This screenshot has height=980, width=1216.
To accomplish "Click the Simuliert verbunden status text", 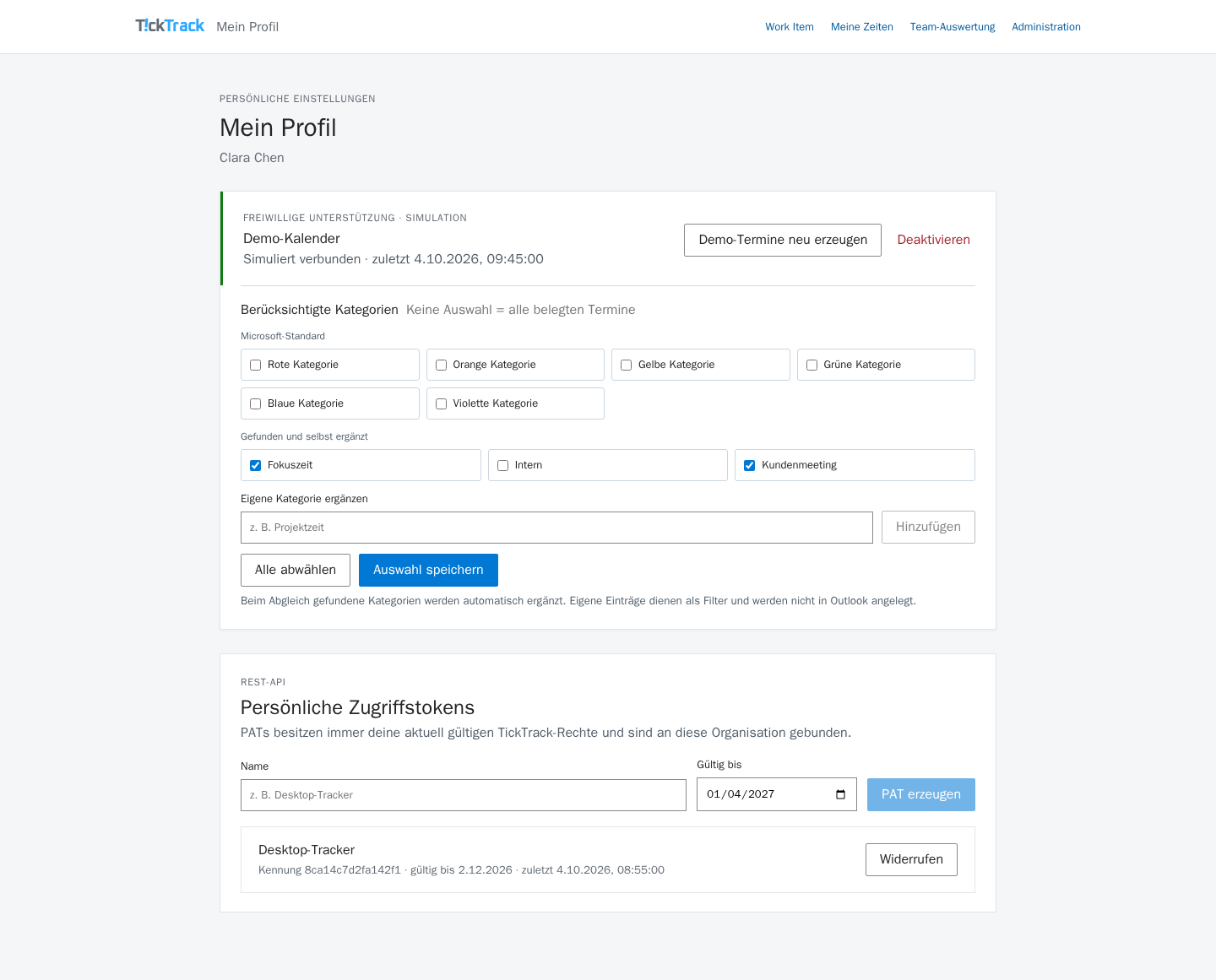I will coord(394,259).
